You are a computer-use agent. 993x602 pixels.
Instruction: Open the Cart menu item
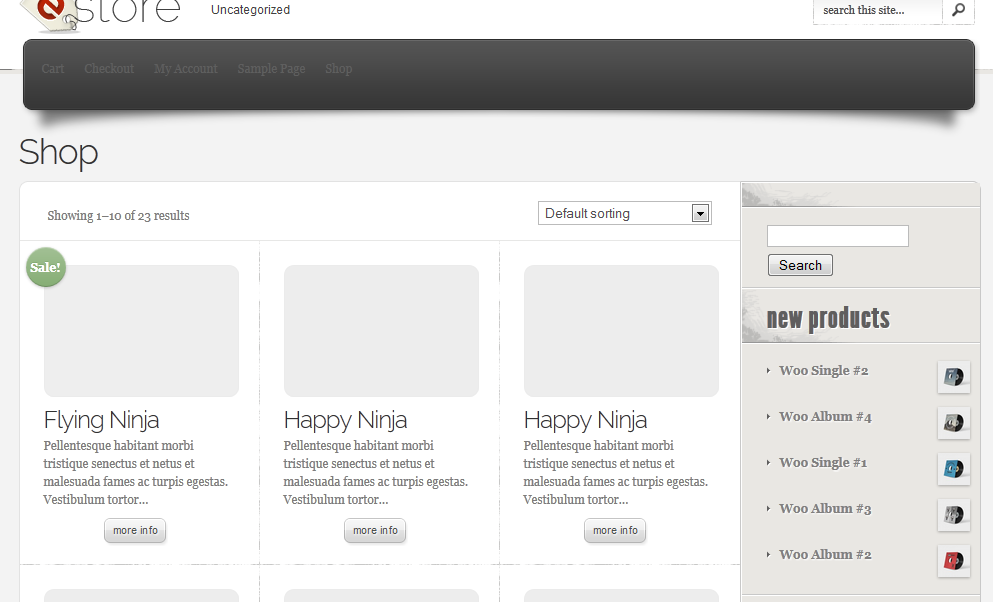52,68
